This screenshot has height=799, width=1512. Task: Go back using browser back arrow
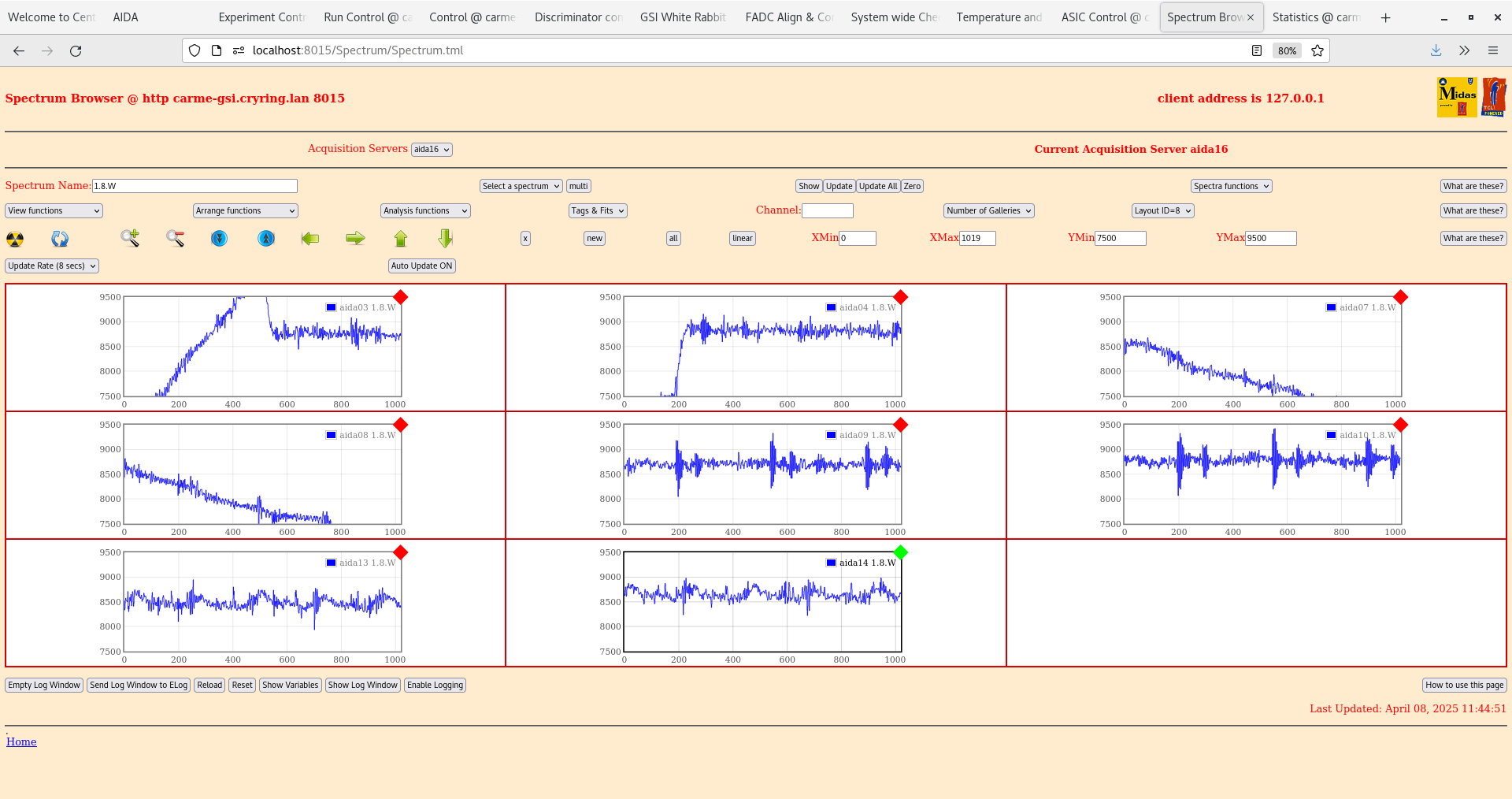19,50
